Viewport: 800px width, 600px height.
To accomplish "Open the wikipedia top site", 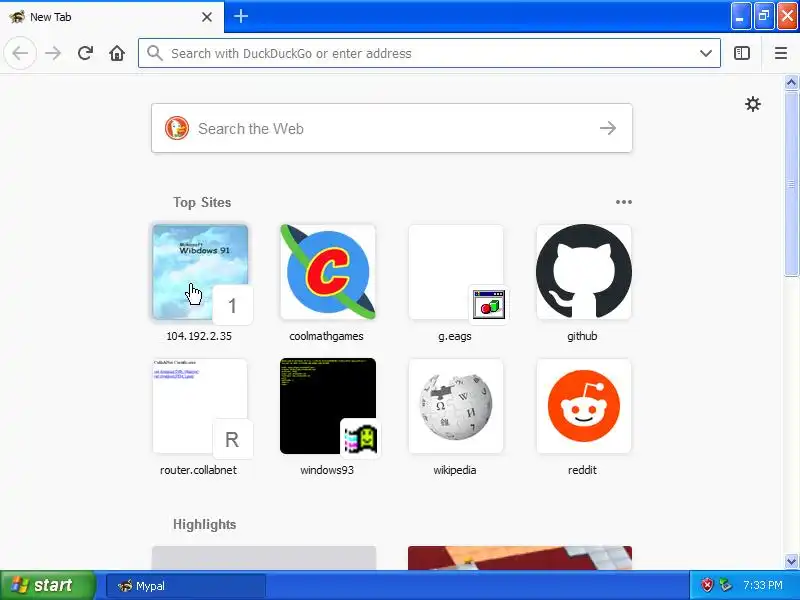I will 456,406.
